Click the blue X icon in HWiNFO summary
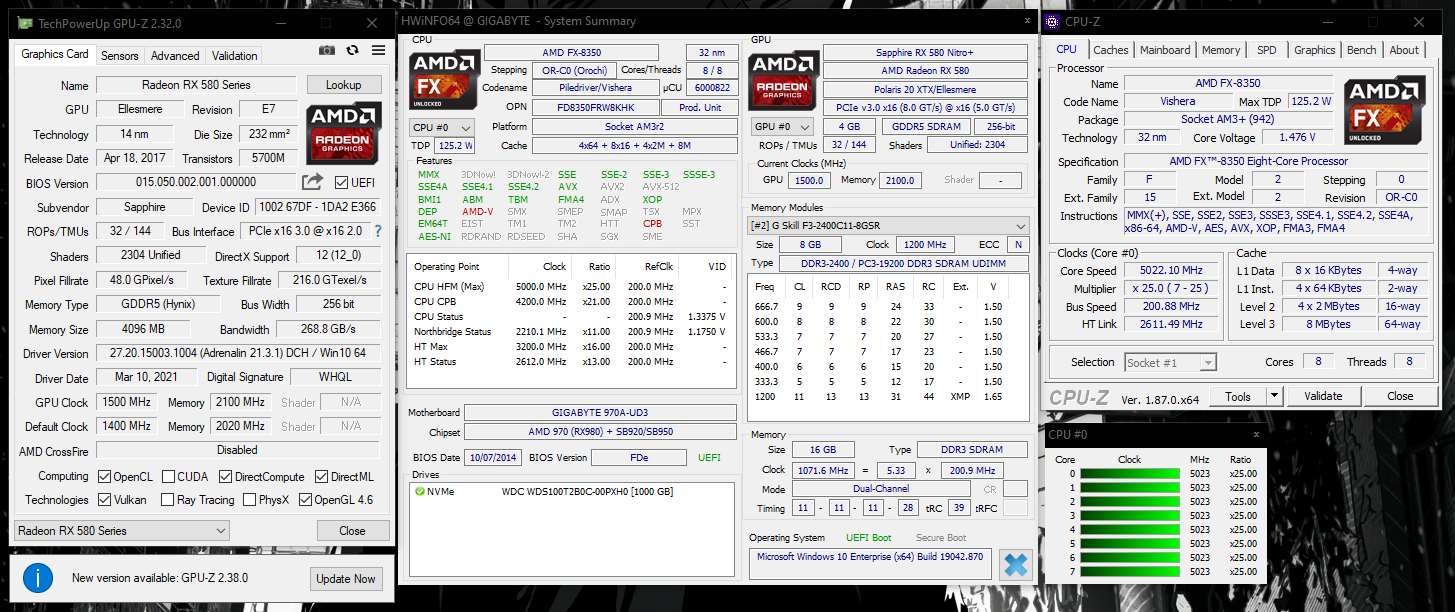The width and height of the screenshot is (1455, 612). (x=1015, y=565)
